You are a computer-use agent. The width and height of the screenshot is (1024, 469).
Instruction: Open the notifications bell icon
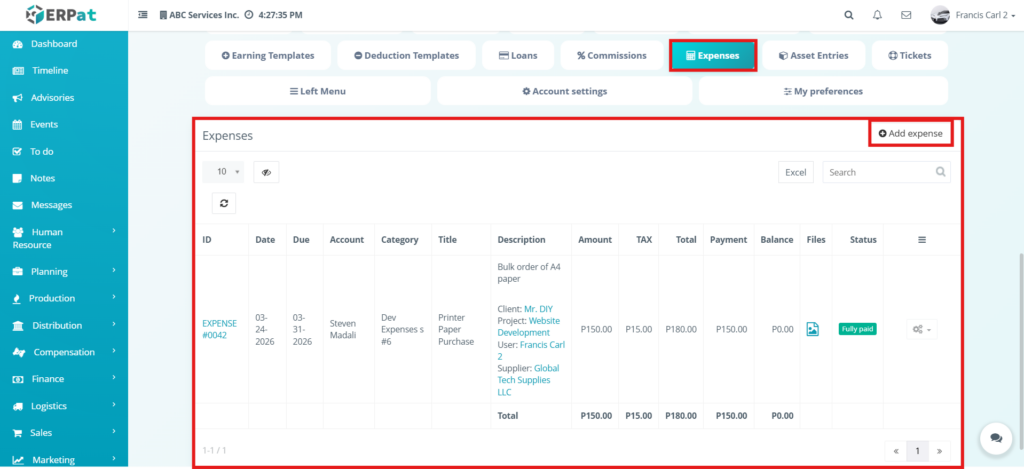pos(877,15)
